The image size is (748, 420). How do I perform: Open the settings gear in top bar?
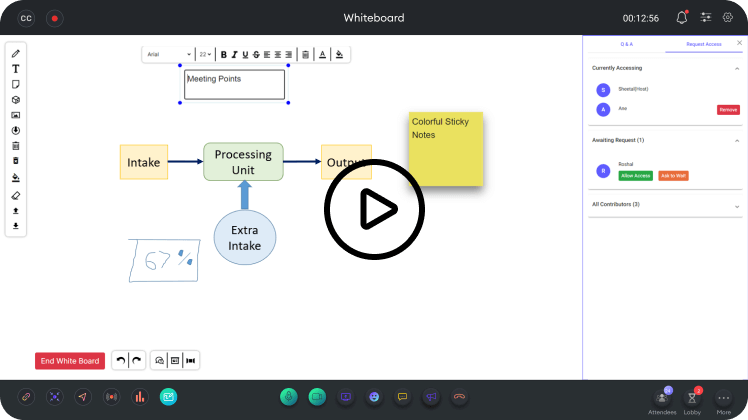(727, 18)
